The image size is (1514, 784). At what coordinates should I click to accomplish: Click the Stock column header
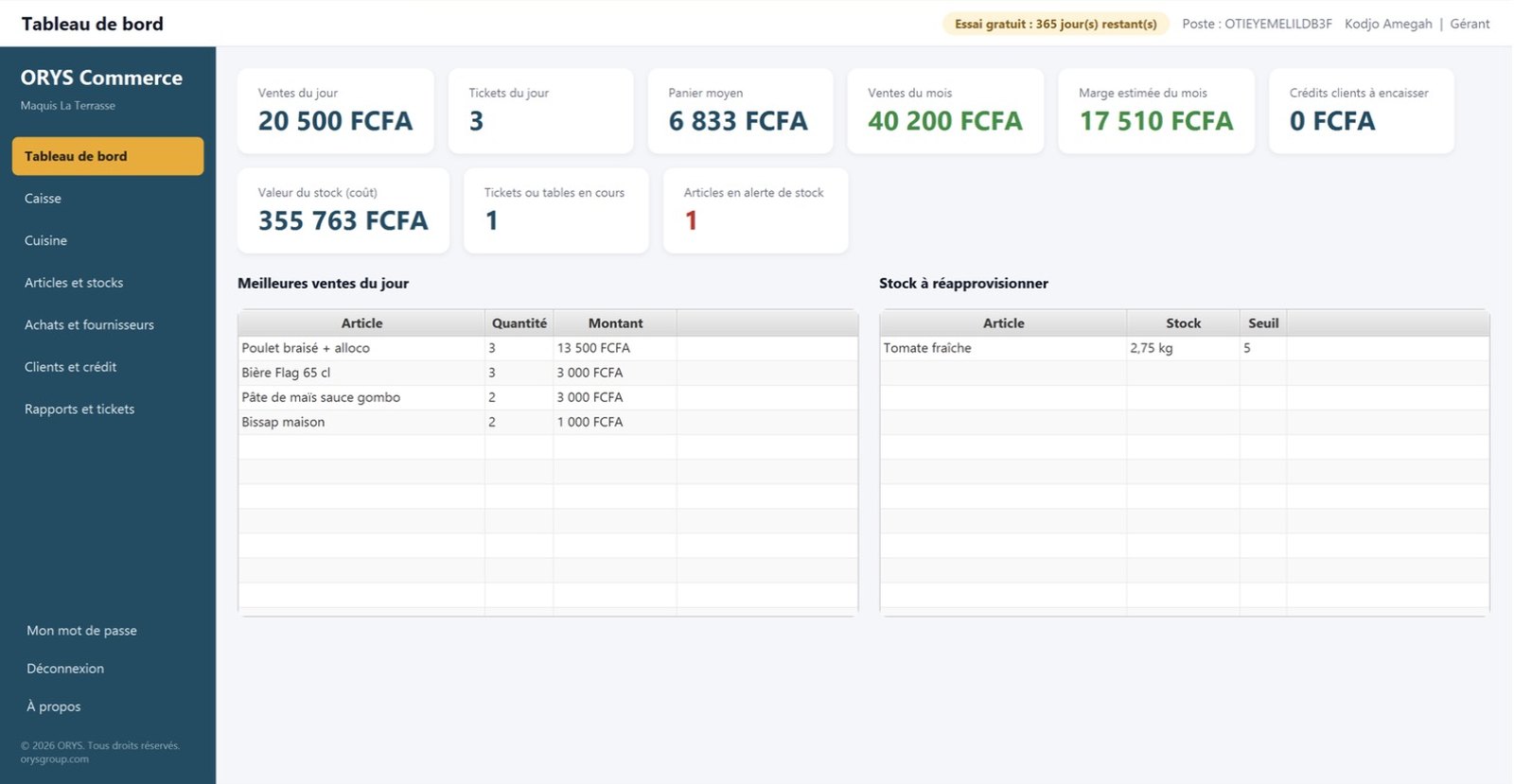pos(1183,323)
